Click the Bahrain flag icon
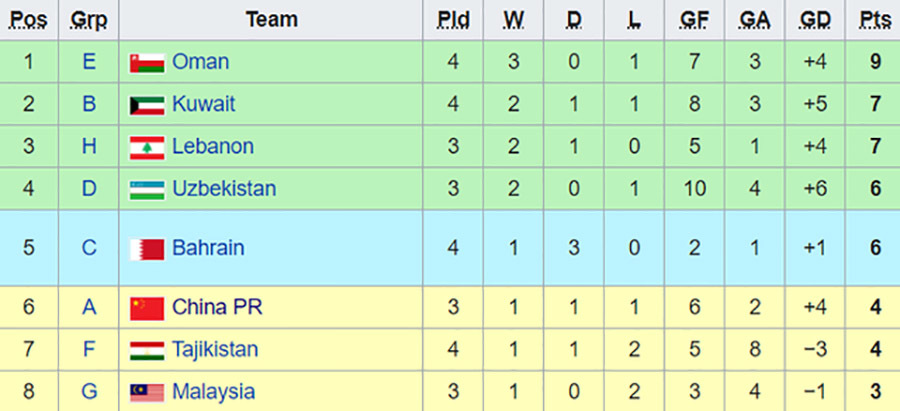Screen dimensions: 900x411 tap(146, 249)
